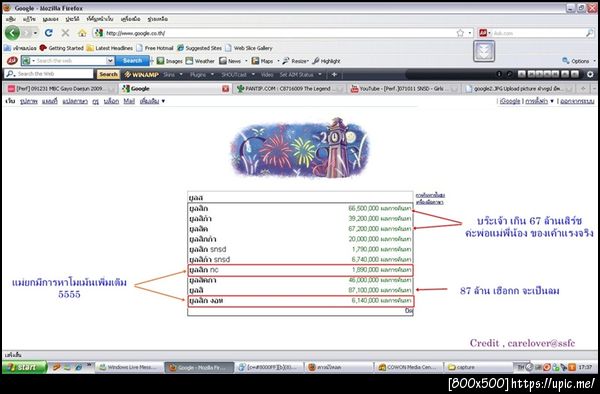Click the Video item on Winamp toolbar
The width and height of the screenshot is (600, 394).
point(267,75)
